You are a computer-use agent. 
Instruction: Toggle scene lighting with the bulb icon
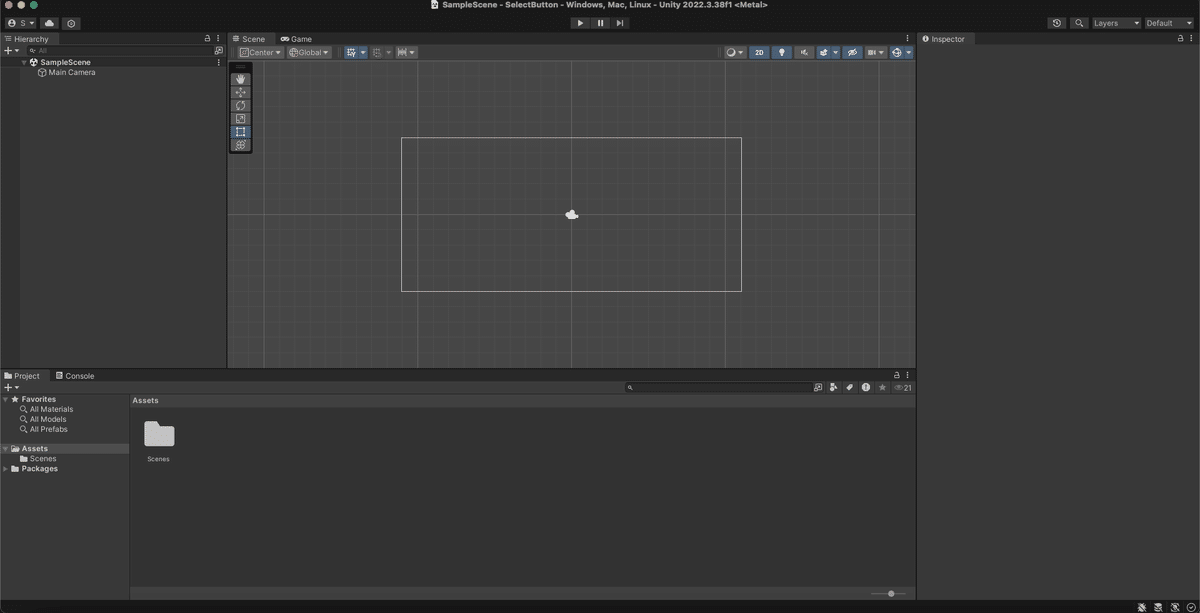coord(781,52)
